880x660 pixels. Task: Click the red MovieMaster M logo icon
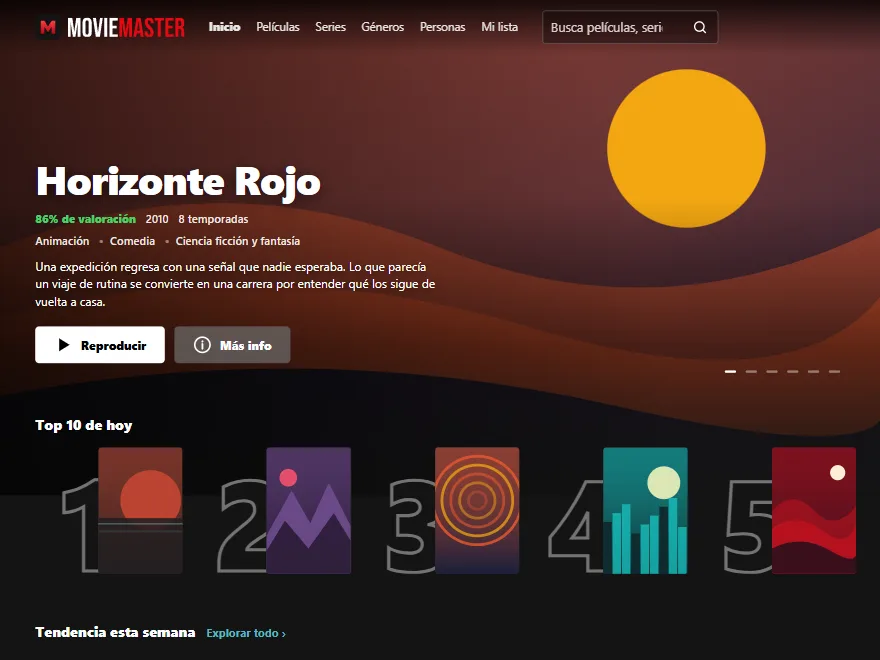(48, 27)
